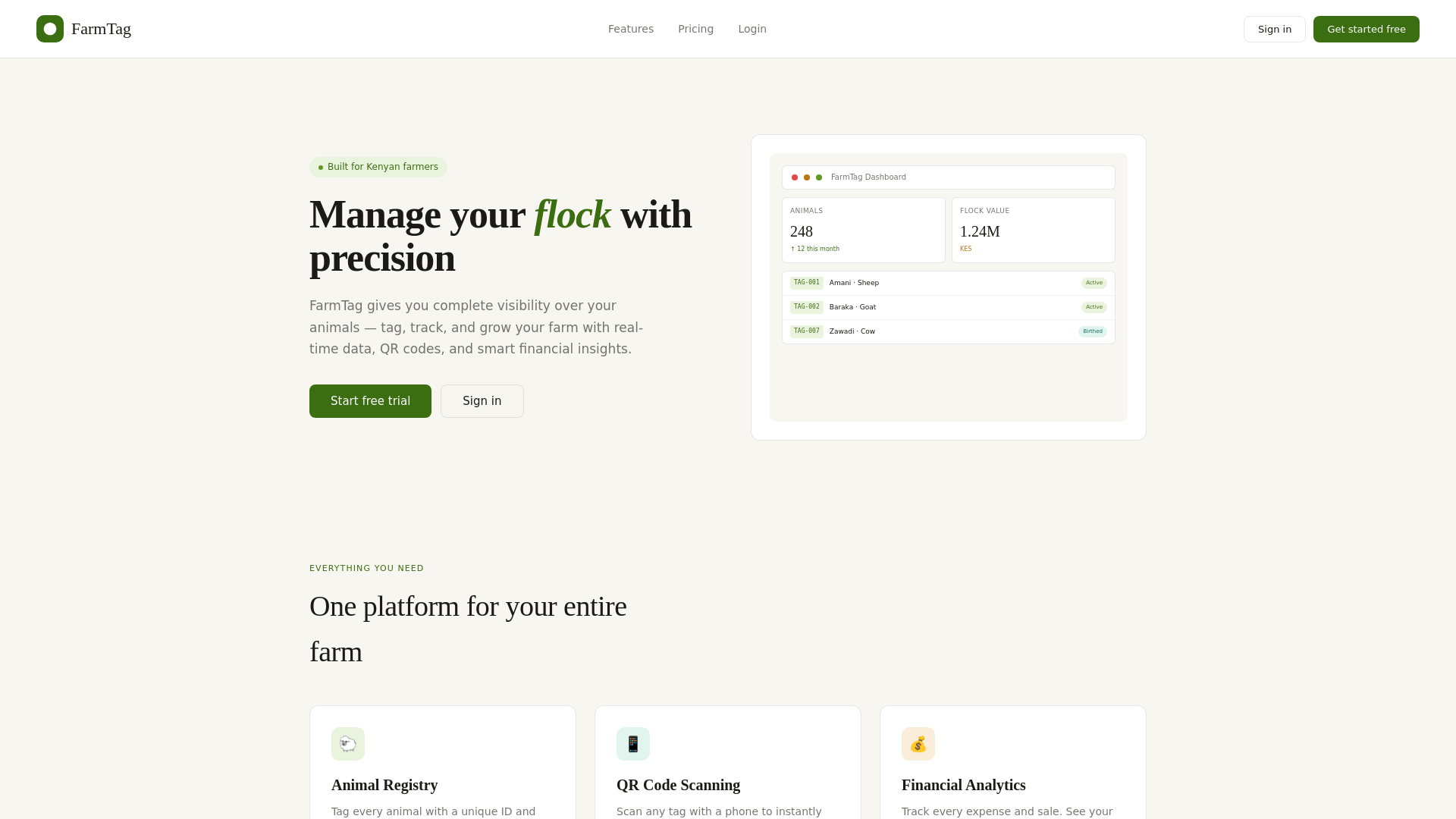Viewport: 1456px width, 819px height.
Task: Click the green dot in dashboard preview
Action: pos(819,177)
